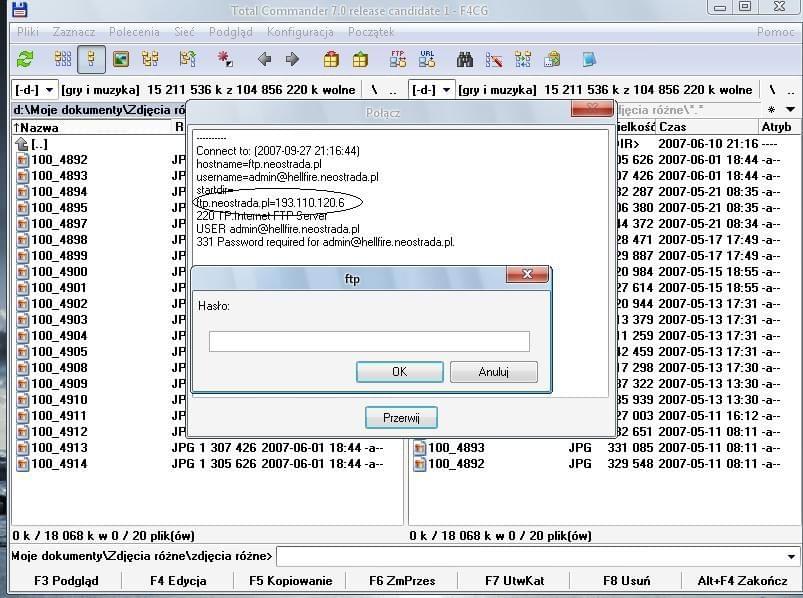Click the floppy disk icon in title bar

[x=19, y=9]
